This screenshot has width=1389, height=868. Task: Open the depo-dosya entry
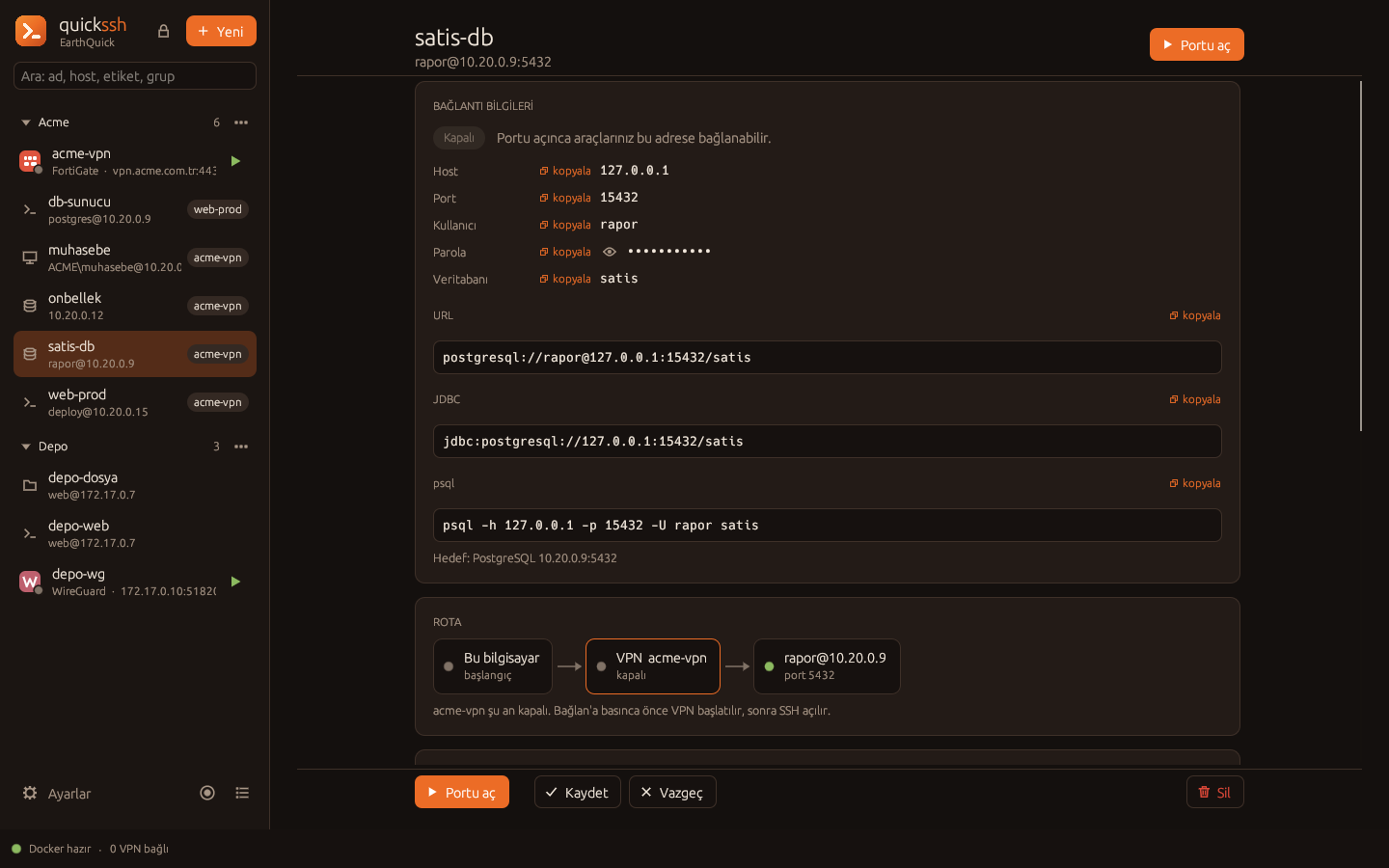click(x=135, y=485)
